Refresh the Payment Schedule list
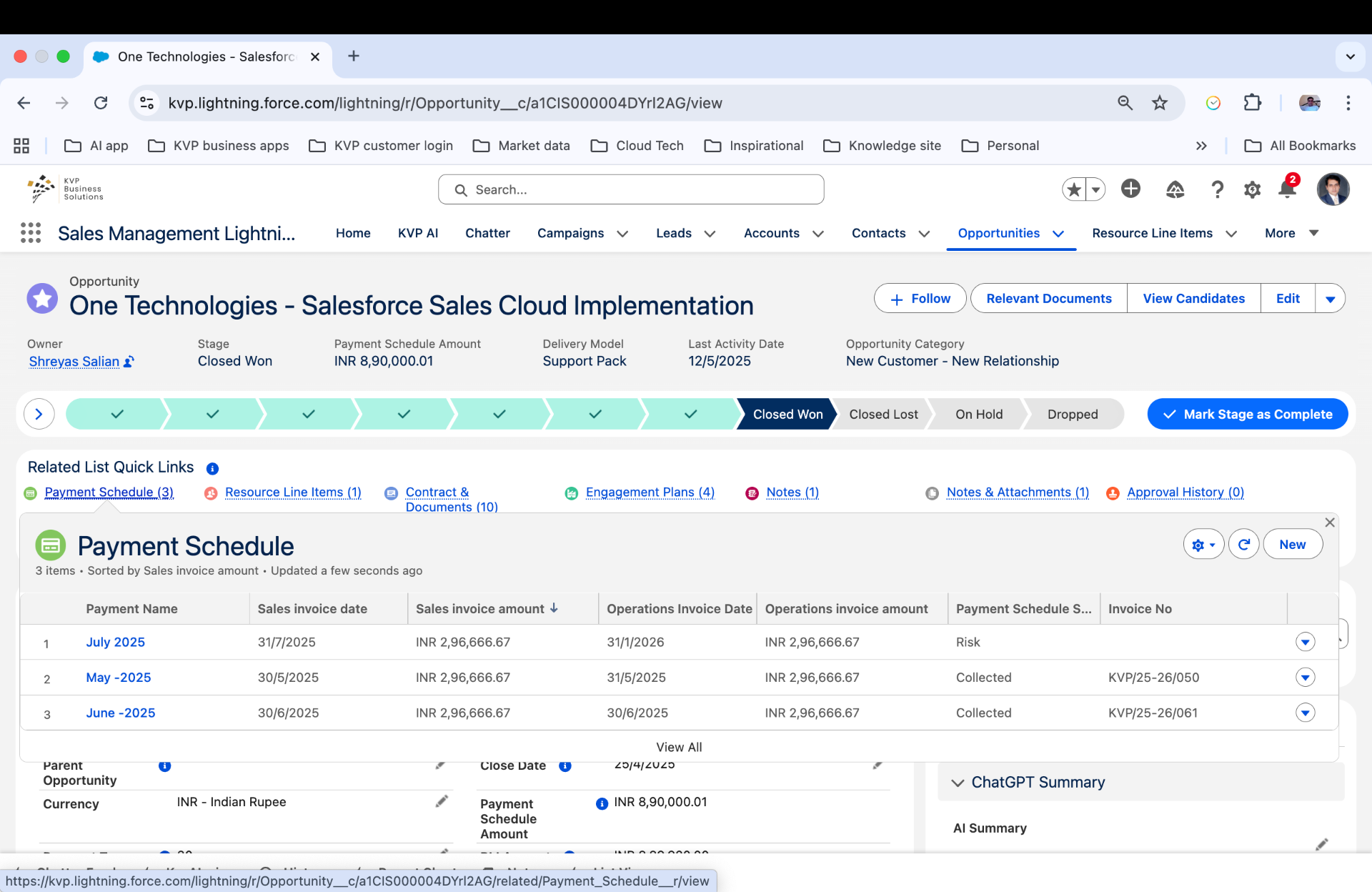This screenshot has height=892, width=1372. (x=1243, y=545)
